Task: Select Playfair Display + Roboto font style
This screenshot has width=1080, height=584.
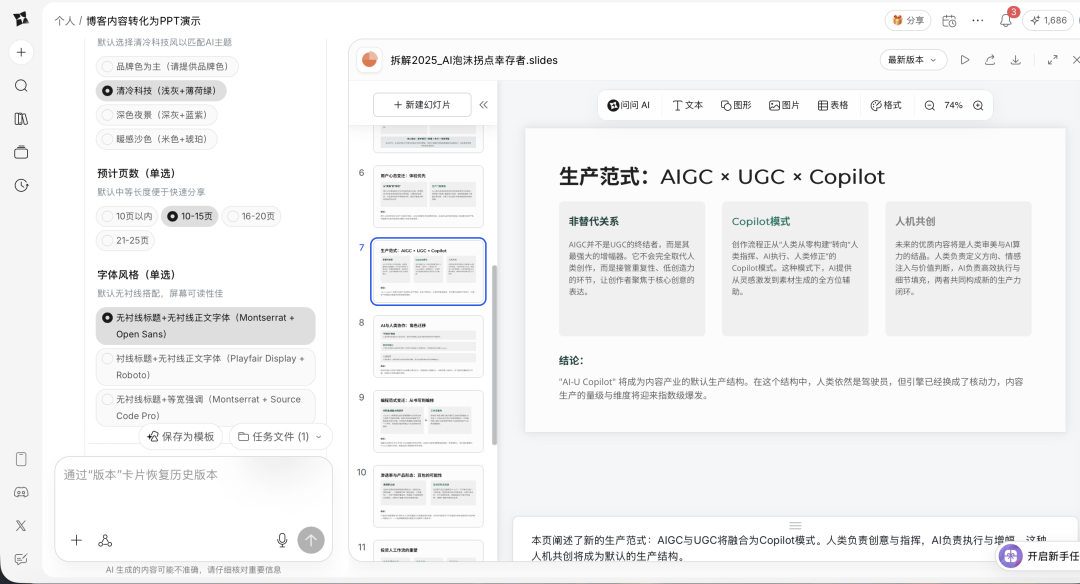Action: tap(206, 366)
